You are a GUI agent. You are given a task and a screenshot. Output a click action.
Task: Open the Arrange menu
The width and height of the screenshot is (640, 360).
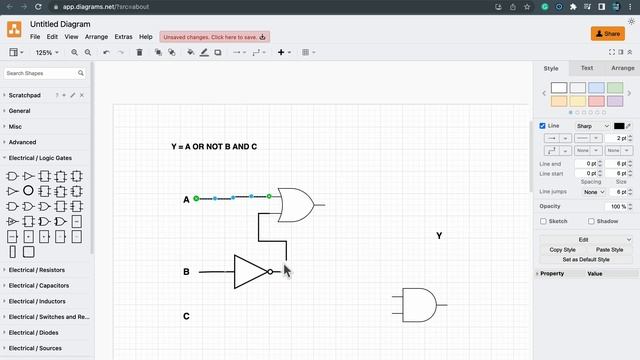point(96,37)
